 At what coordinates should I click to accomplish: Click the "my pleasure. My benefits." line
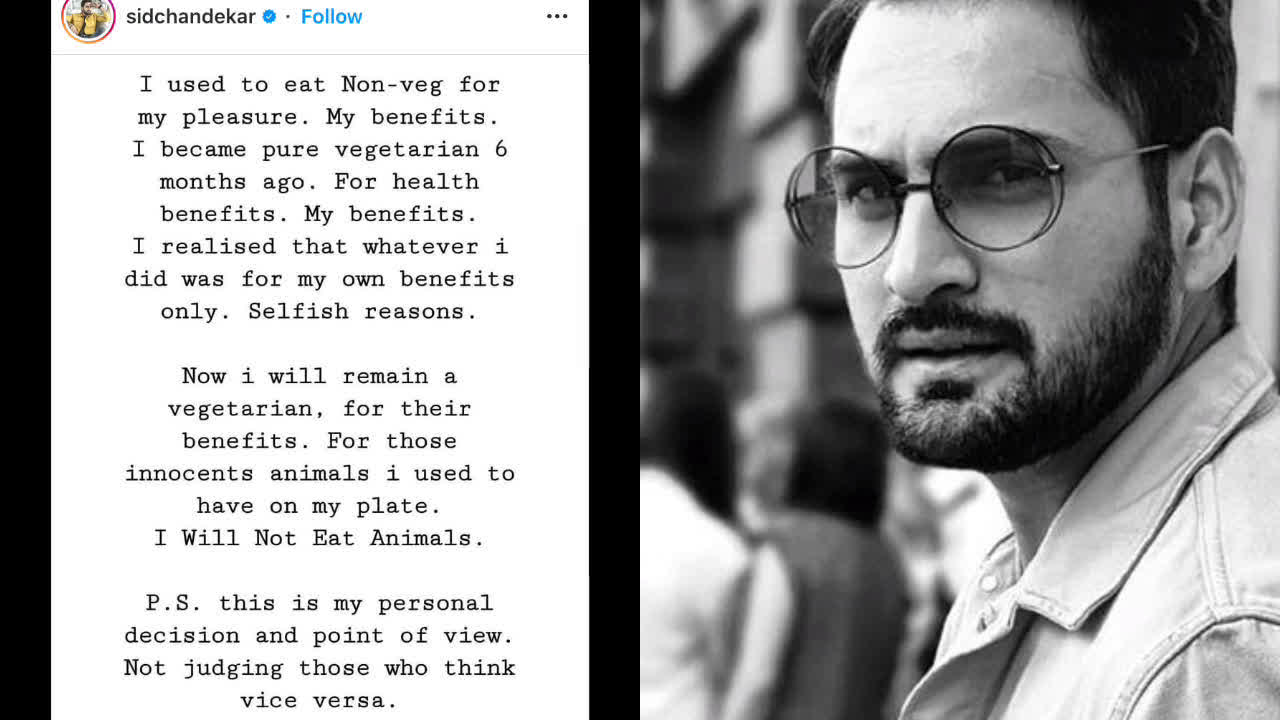pos(319,116)
